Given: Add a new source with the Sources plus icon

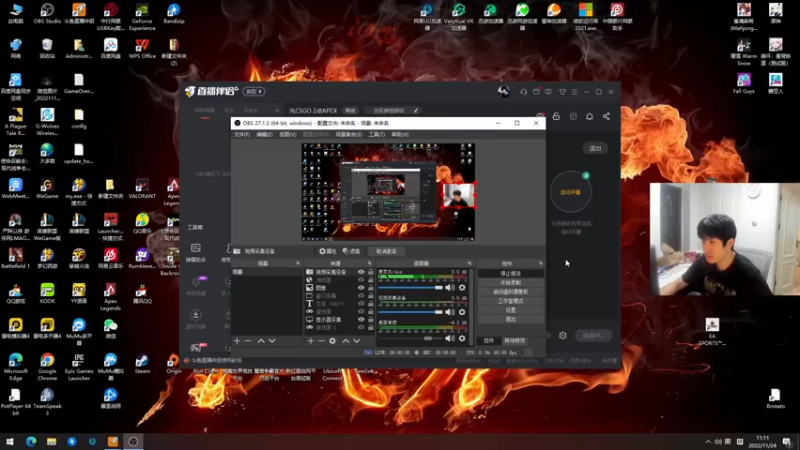Looking at the screenshot, I should [310, 340].
